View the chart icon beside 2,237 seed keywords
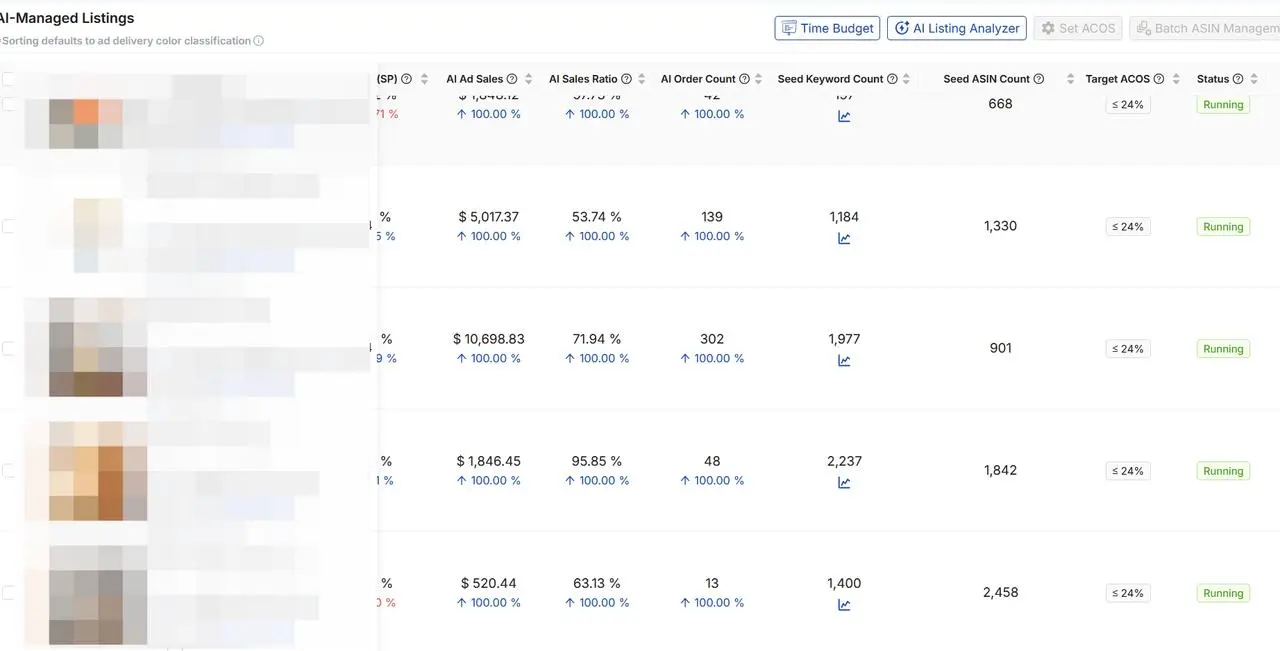 [844, 482]
